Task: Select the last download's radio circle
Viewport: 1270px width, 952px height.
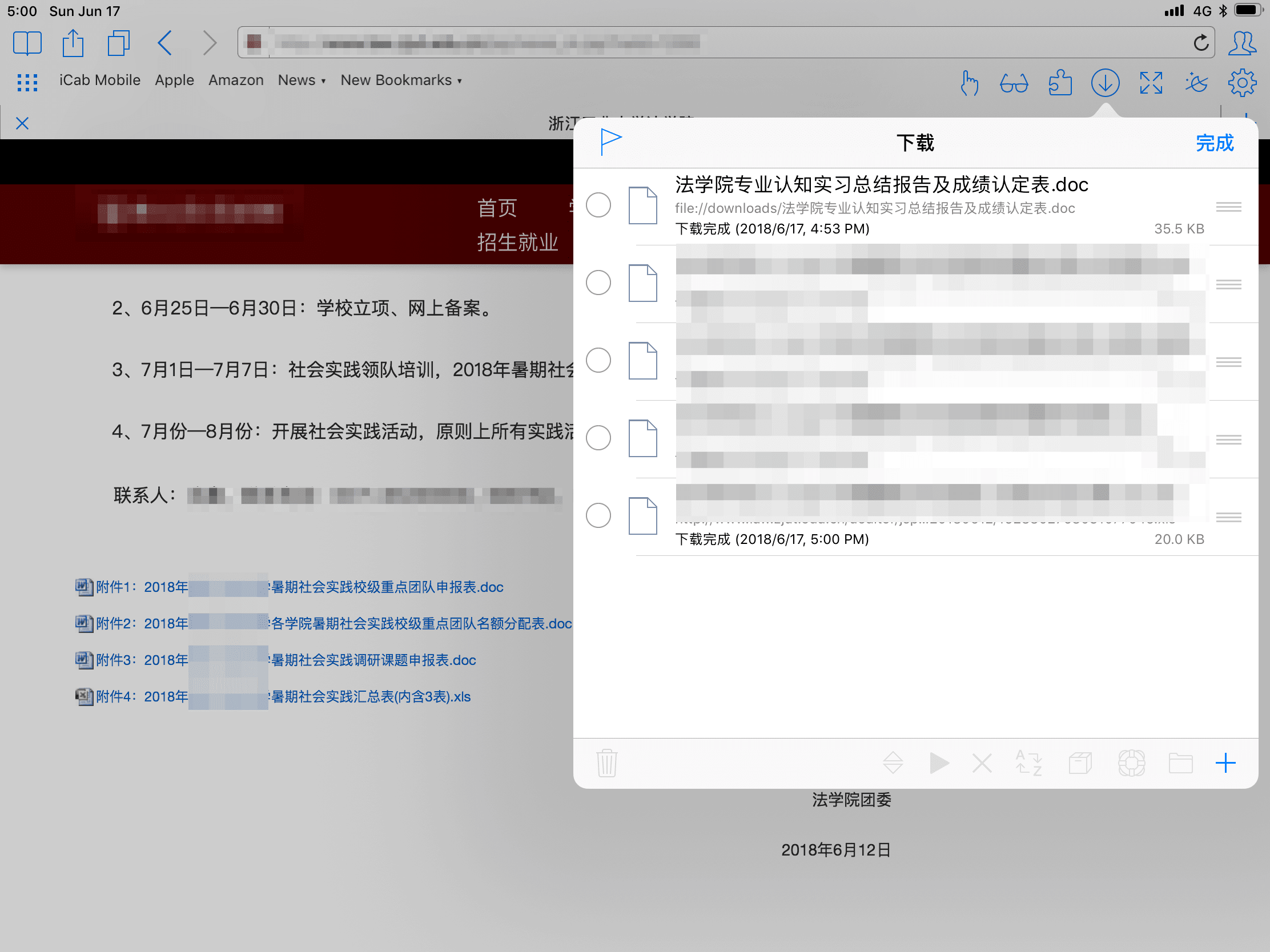Action: click(598, 515)
